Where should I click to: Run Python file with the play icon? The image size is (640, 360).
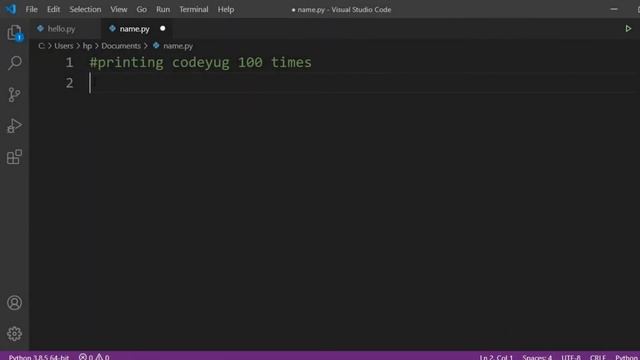(628, 29)
